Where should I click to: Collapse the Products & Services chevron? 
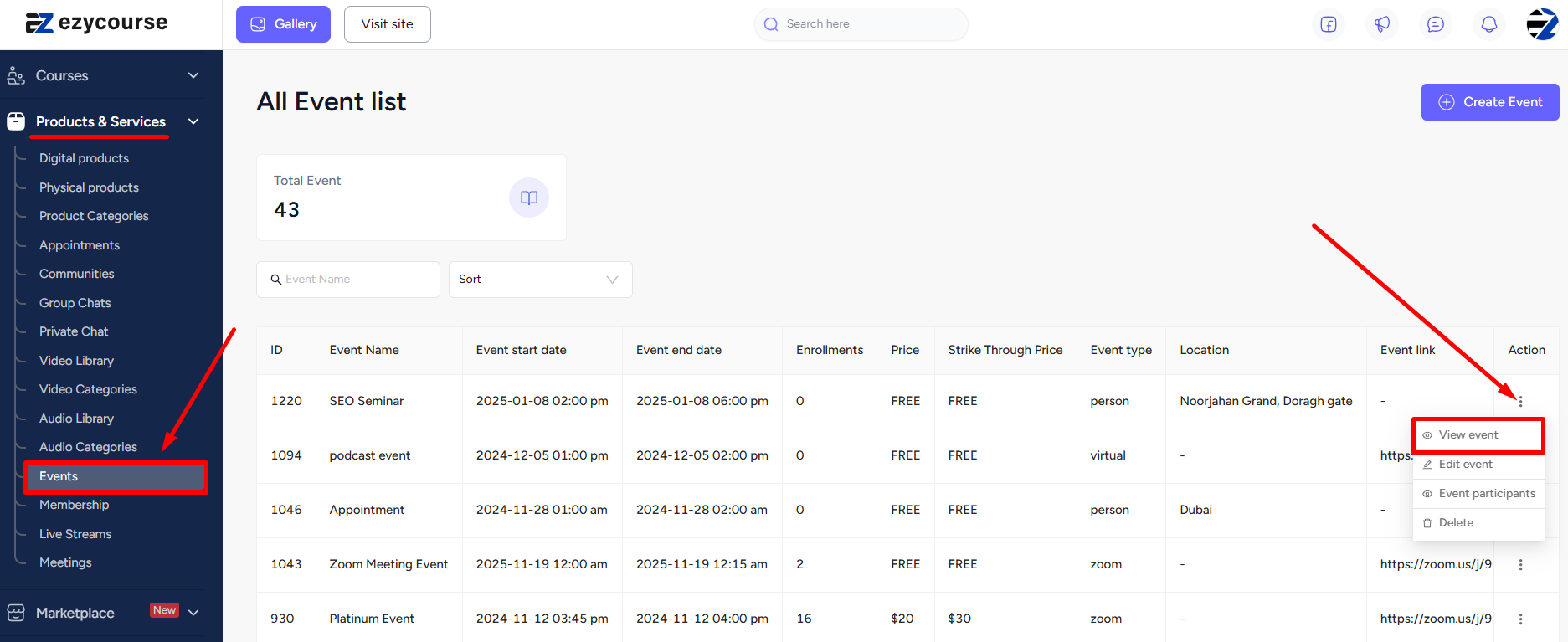point(193,121)
